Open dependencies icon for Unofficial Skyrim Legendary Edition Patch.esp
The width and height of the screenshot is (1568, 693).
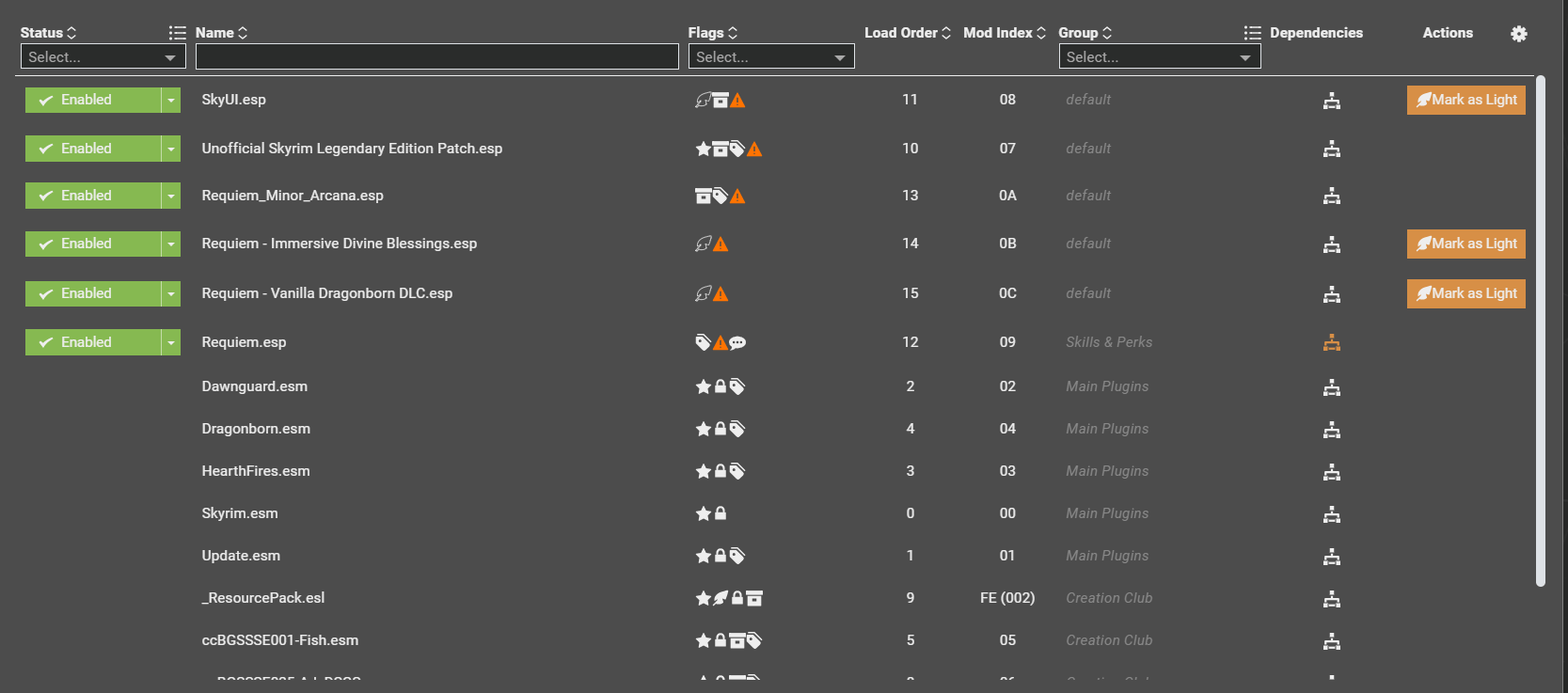(x=1331, y=149)
